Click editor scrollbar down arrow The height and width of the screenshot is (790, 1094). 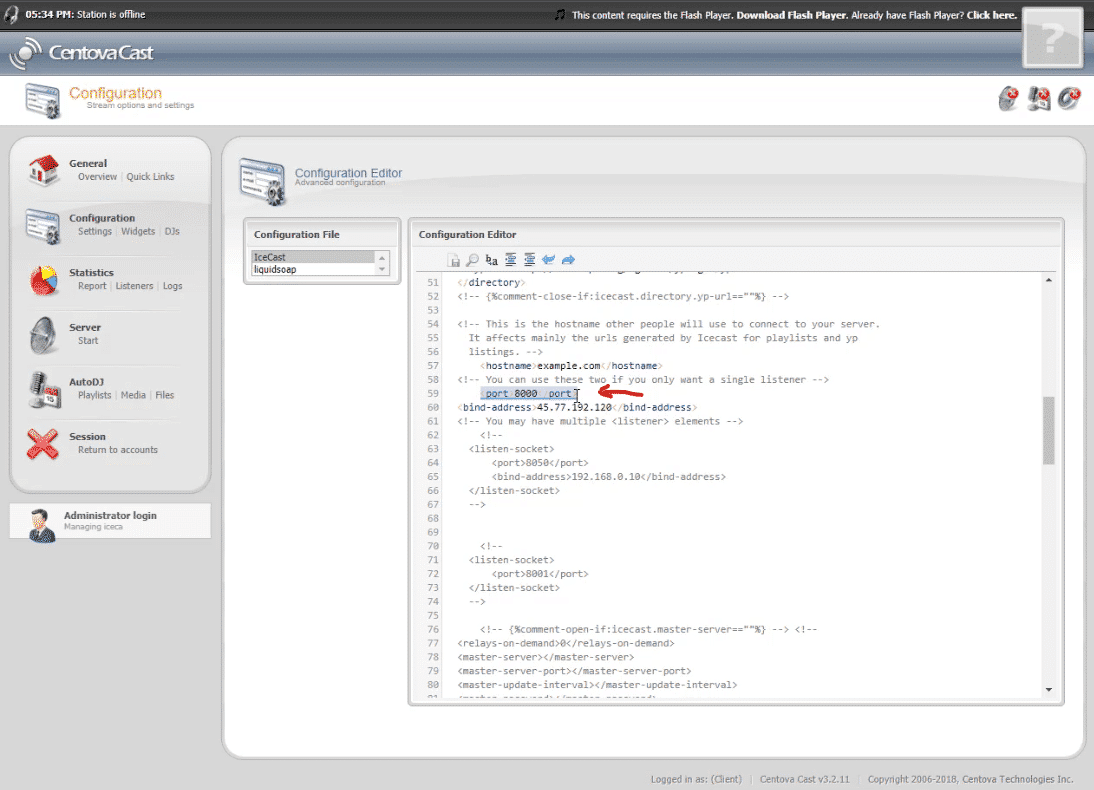(1049, 690)
